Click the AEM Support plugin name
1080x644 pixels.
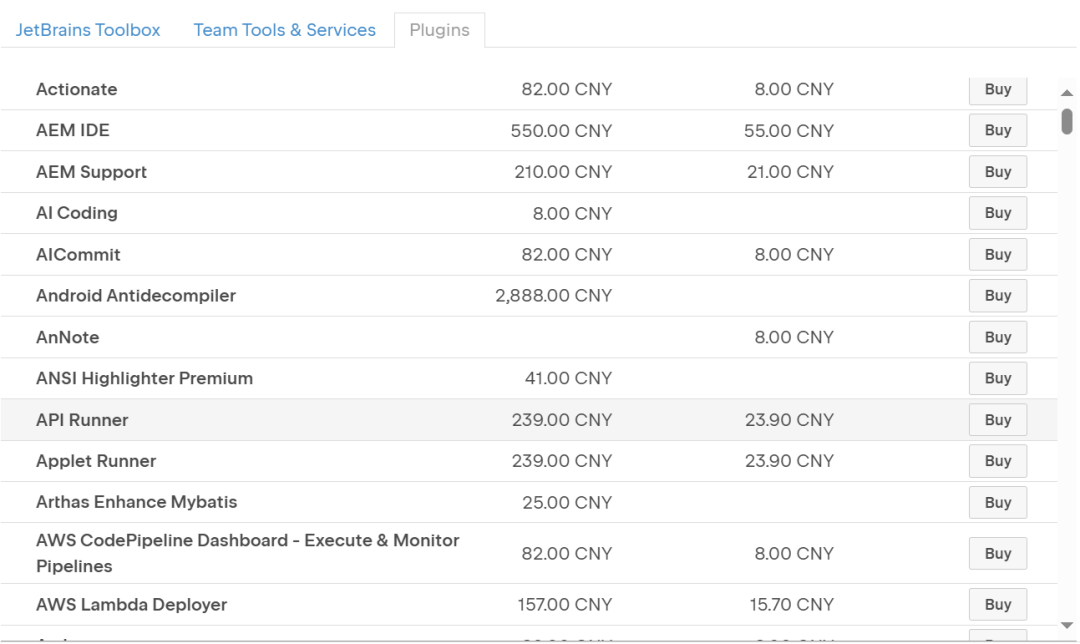91,172
